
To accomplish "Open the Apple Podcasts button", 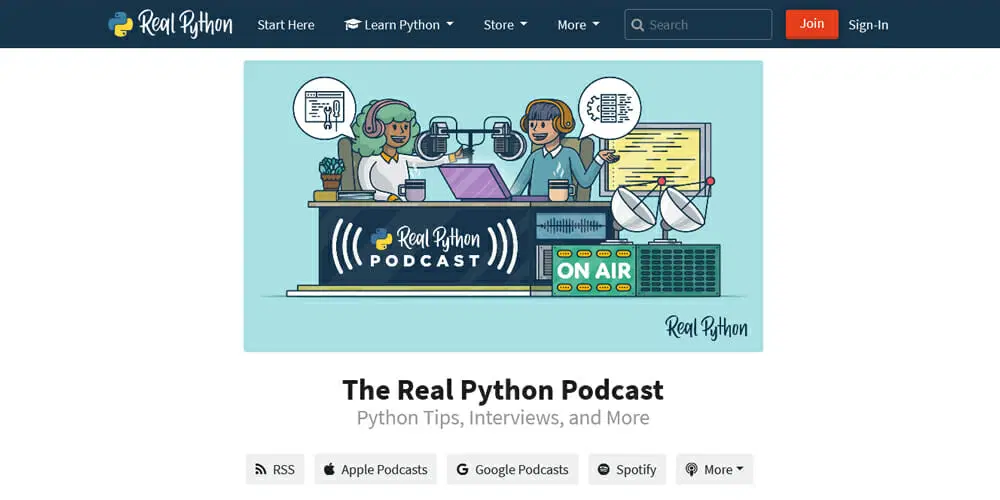I will point(376,469).
